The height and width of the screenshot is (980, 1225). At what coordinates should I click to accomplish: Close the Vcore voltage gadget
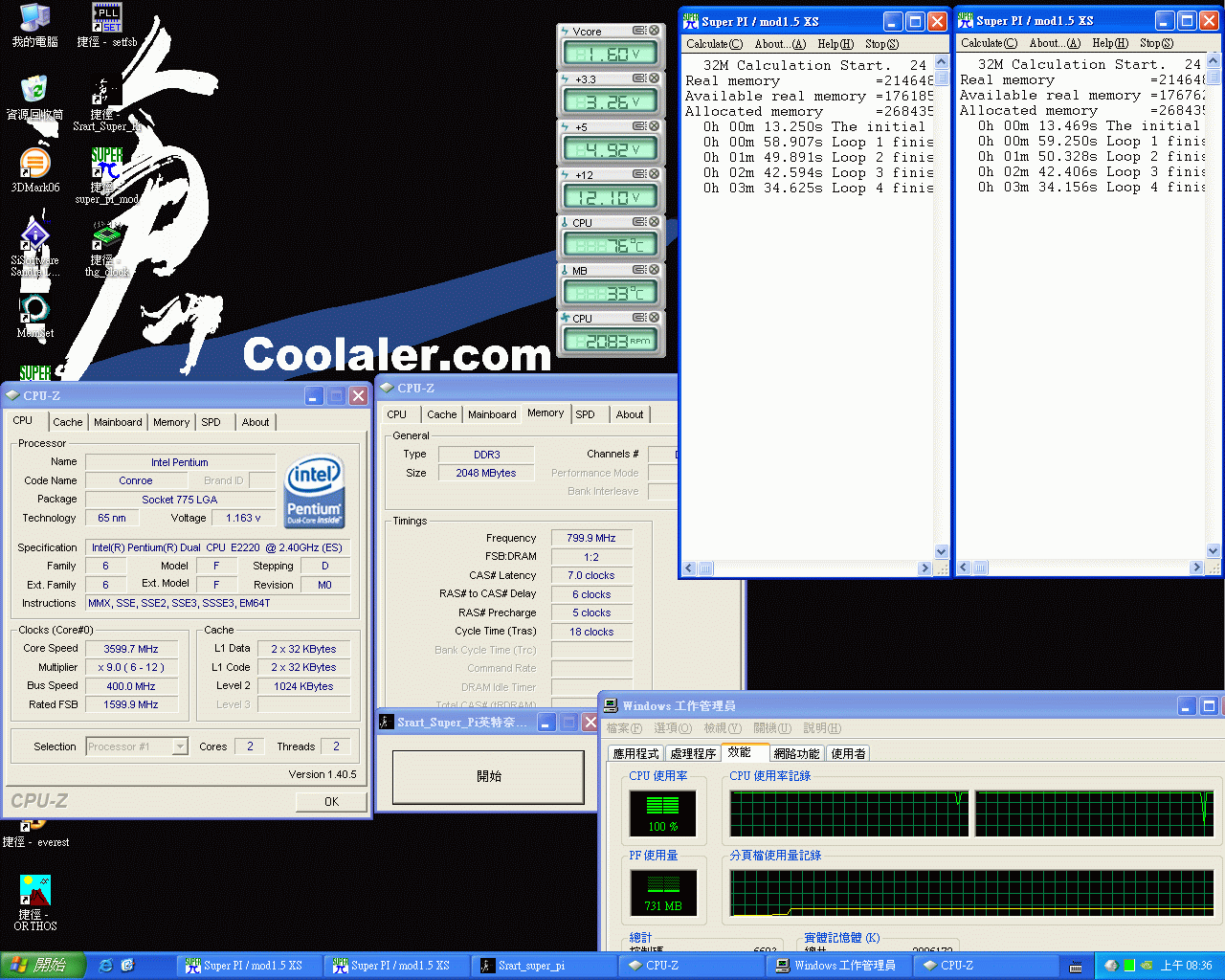click(x=655, y=31)
